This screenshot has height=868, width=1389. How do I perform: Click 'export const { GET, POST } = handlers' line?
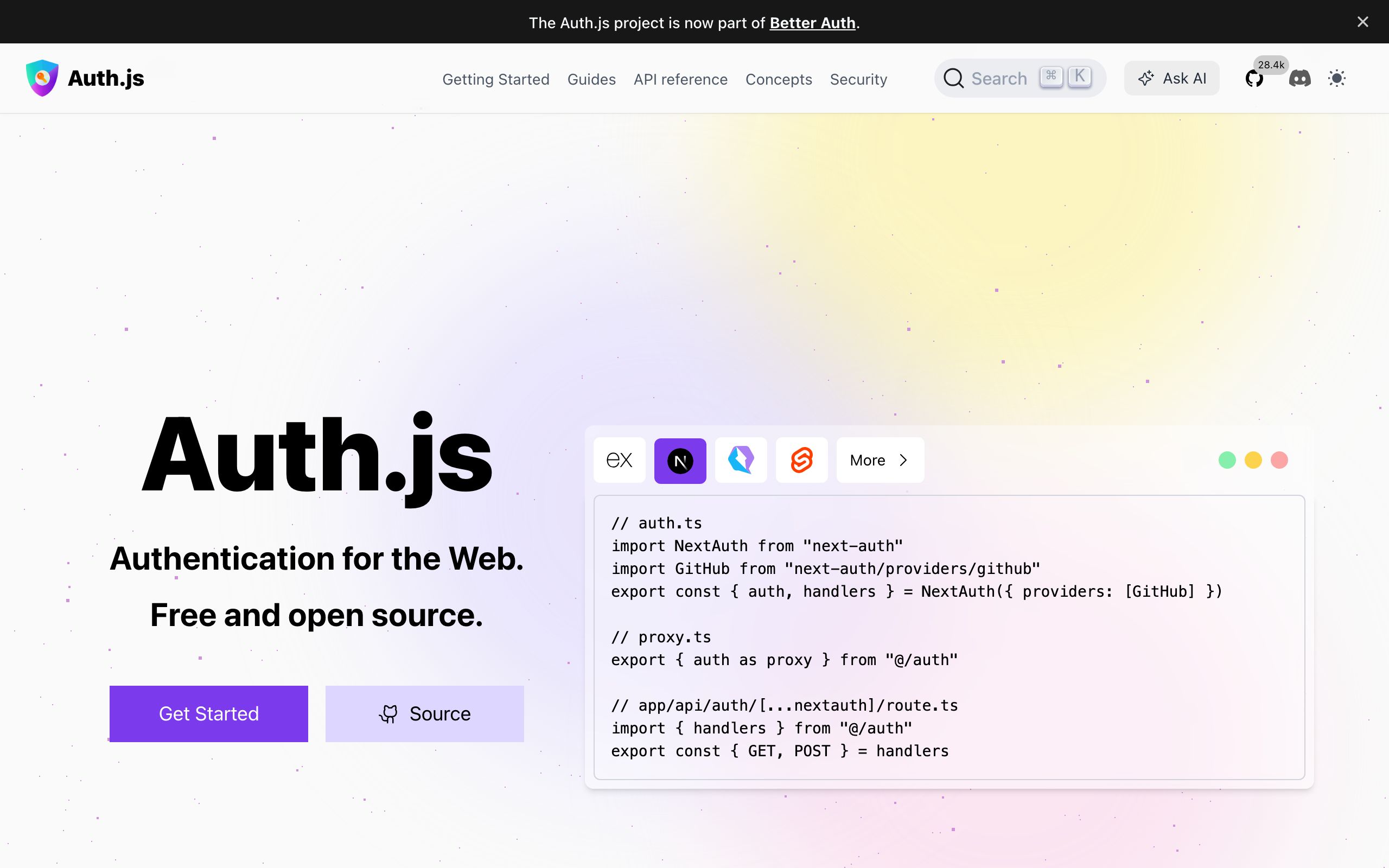click(x=780, y=751)
